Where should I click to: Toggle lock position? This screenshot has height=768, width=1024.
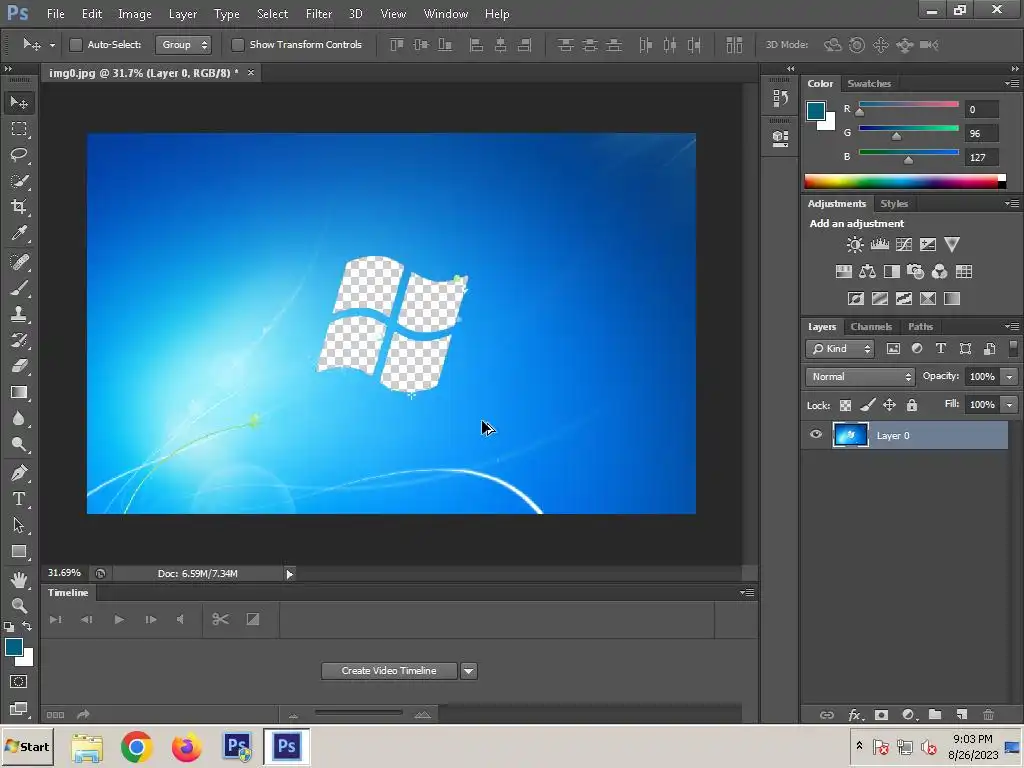(x=889, y=405)
